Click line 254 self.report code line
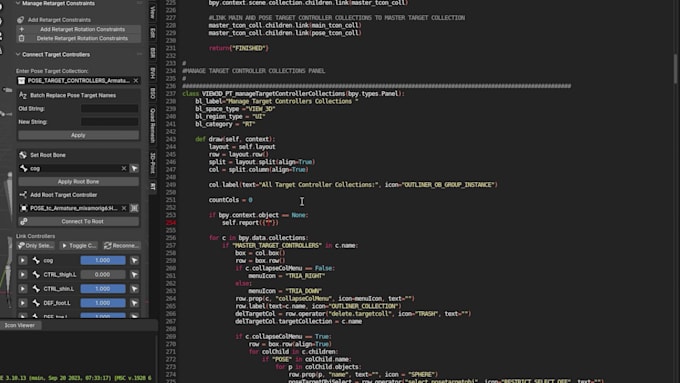680x383 pixels. pos(250,223)
